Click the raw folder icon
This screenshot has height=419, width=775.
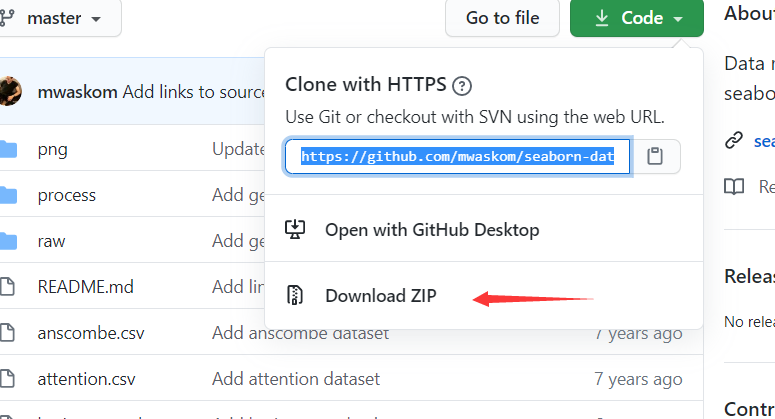pos(8,241)
